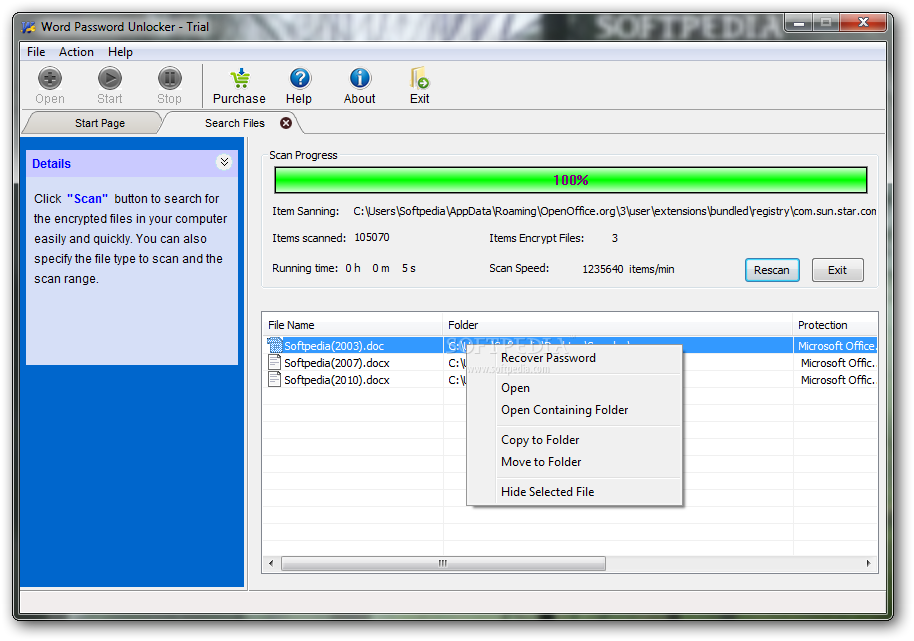Click the Softpedia(2003).doc file icon
914x641 pixels.
[x=275, y=345]
